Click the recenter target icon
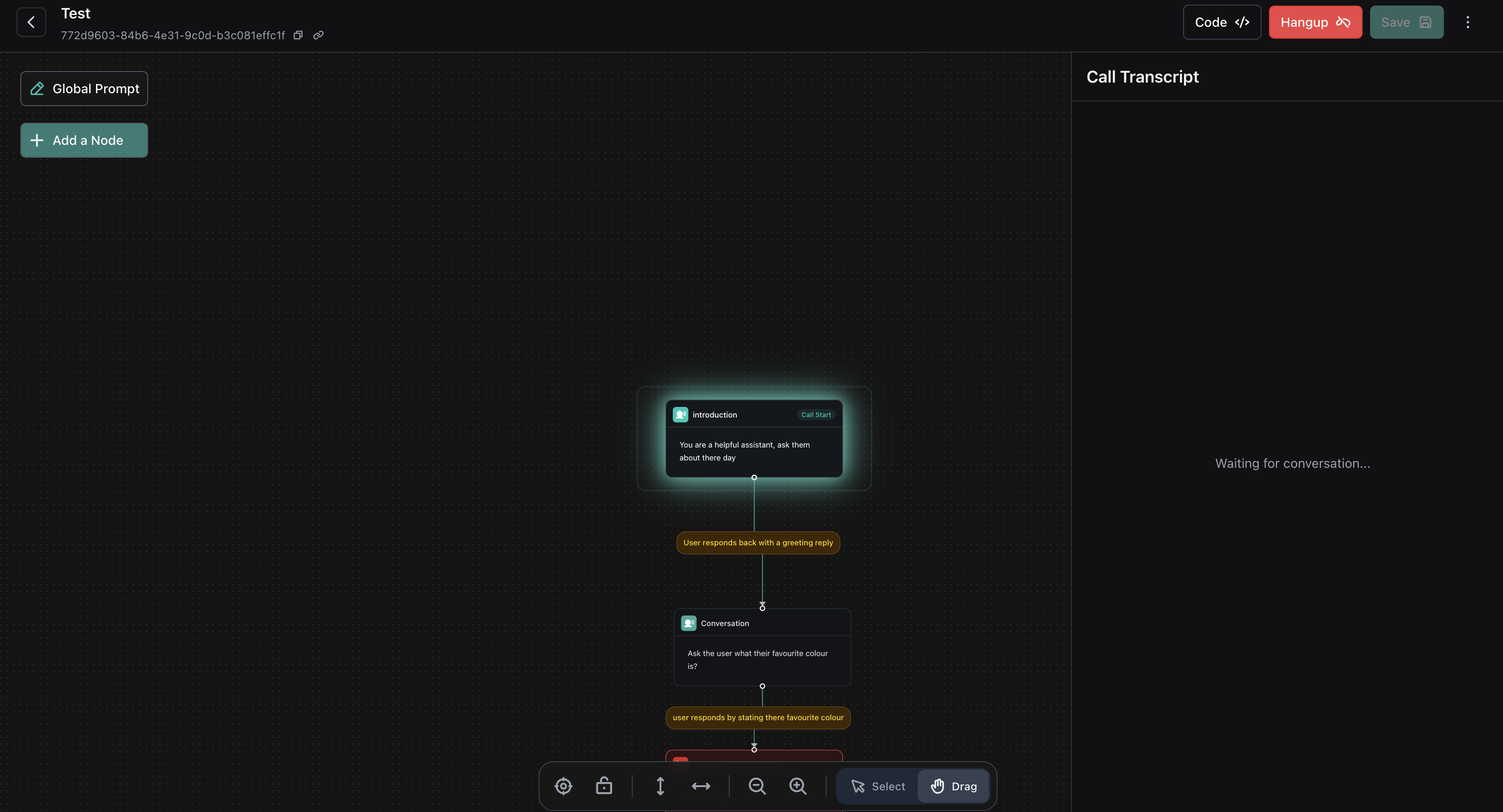Image resolution: width=1503 pixels, height=812 pixels. tap(563, 786)
